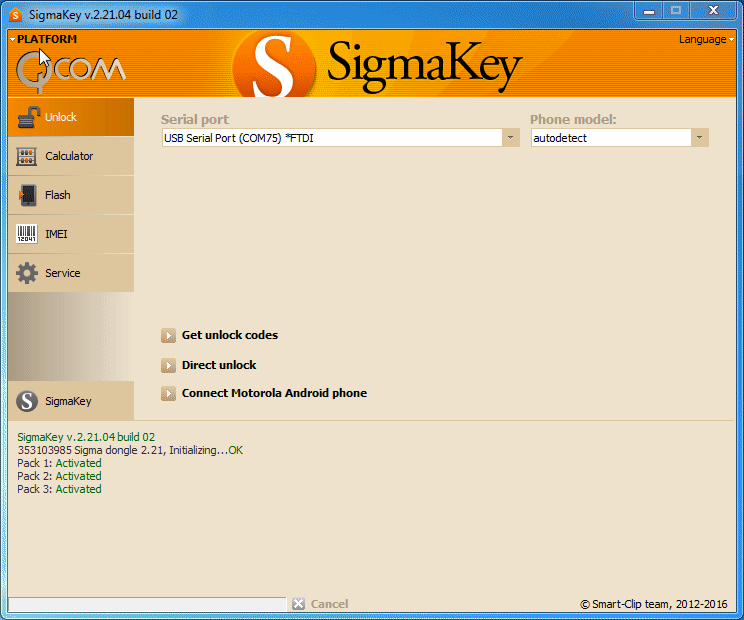Open the SigmaKey sidebar tab
Viewport: 744px width, 620px height.
click(71, 401)
